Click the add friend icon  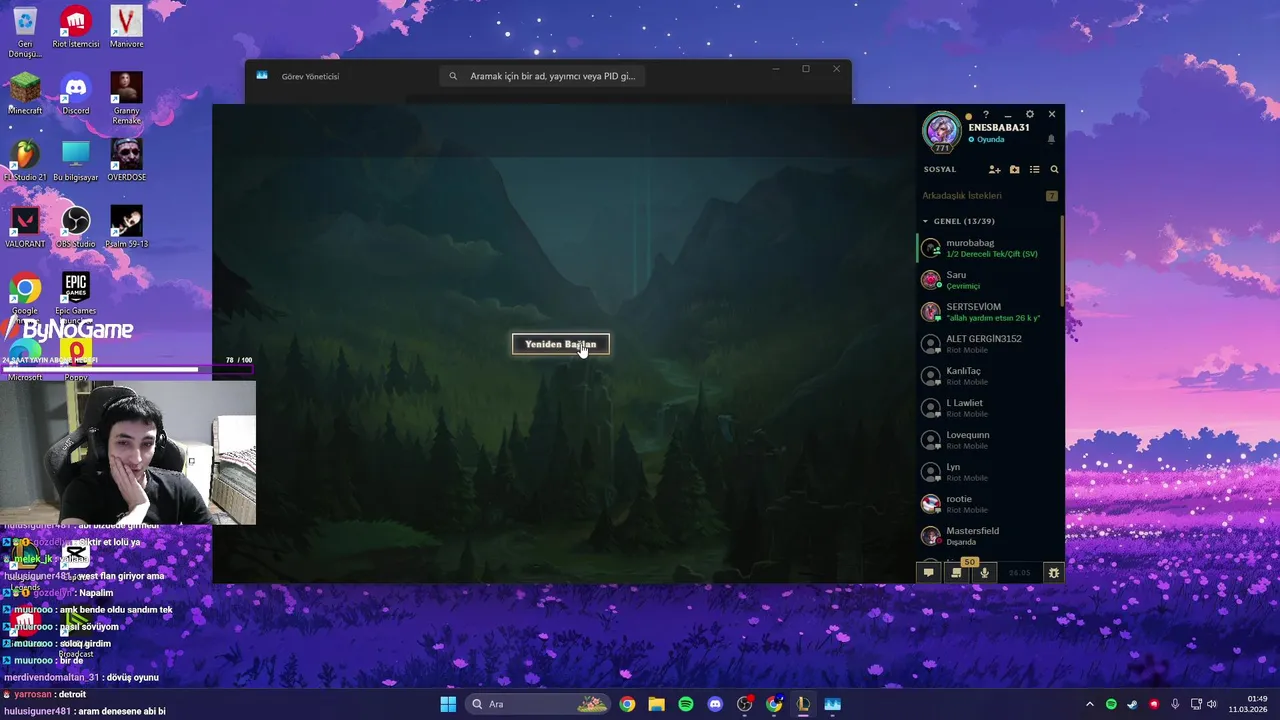coord(994,170)
